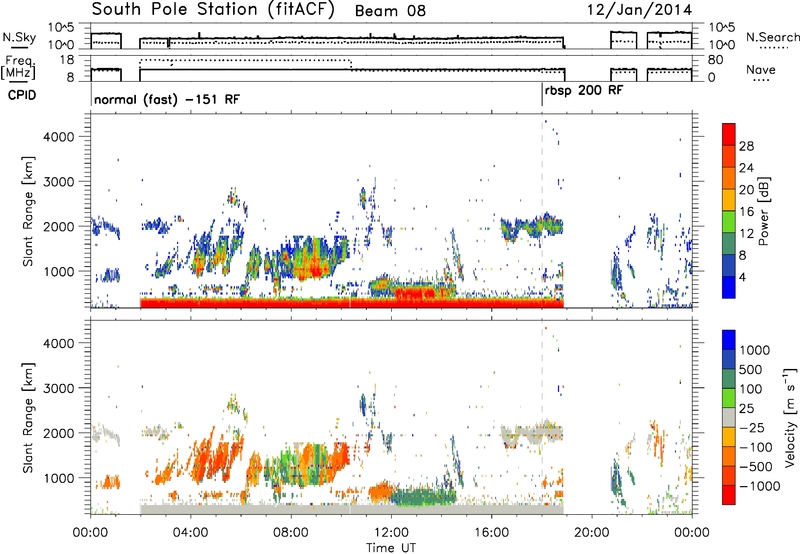Click the green velocity patch near 13:00 UT
Image resolution: width=800 pixels, height=554 pixels.
[x=423, y=496]
